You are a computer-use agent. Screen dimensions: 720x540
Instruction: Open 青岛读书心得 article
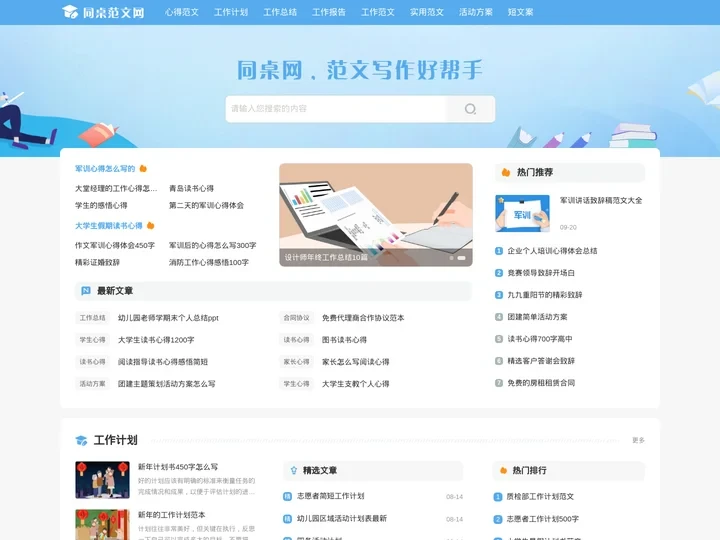(x=191, y=188)
